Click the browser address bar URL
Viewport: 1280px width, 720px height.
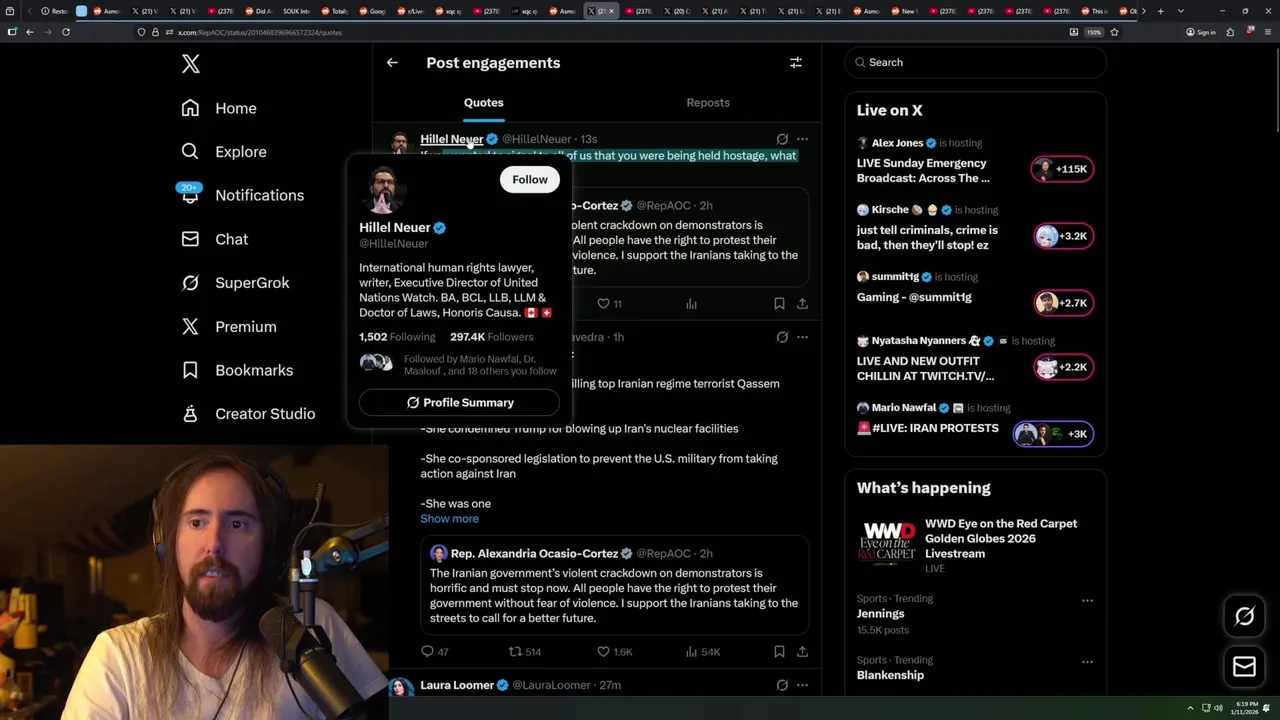(x=260, y=32)
